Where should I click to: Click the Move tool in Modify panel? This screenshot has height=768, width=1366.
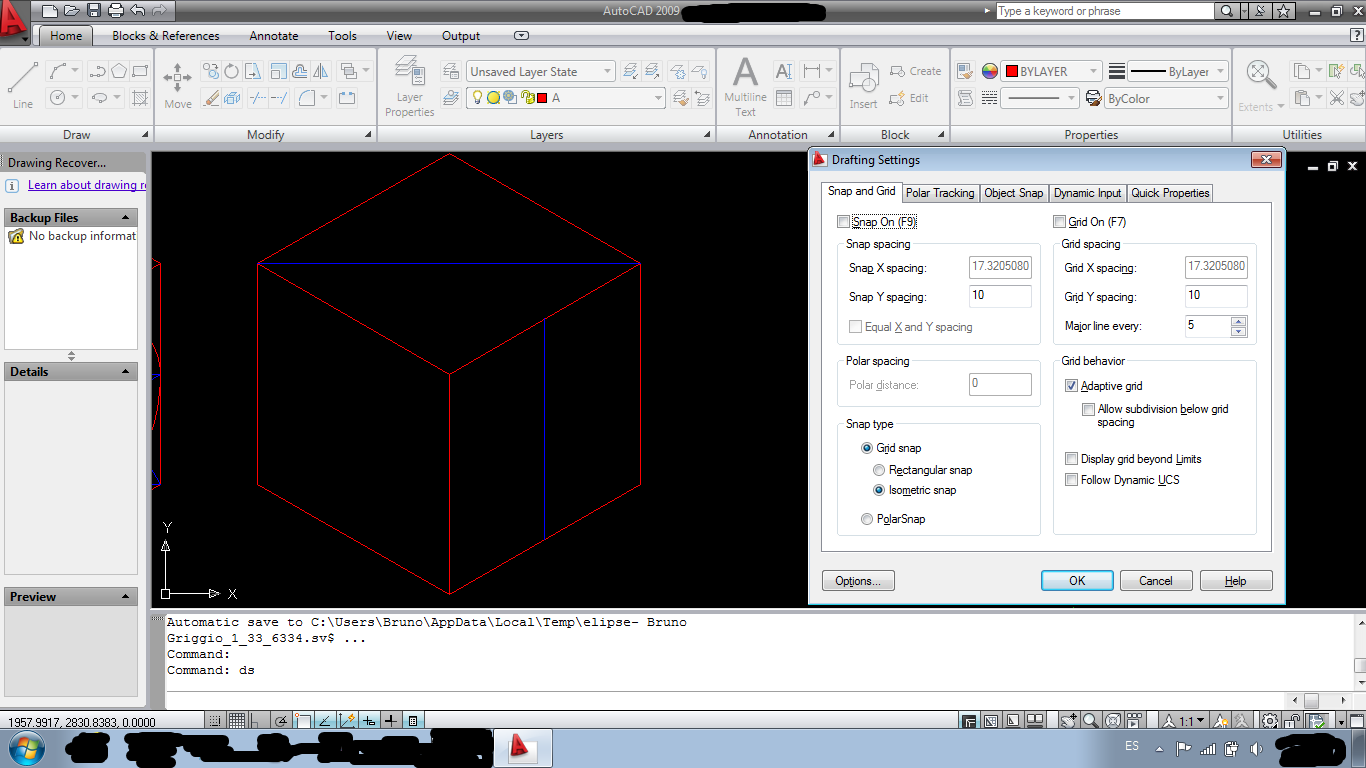[x=178, y=85]
